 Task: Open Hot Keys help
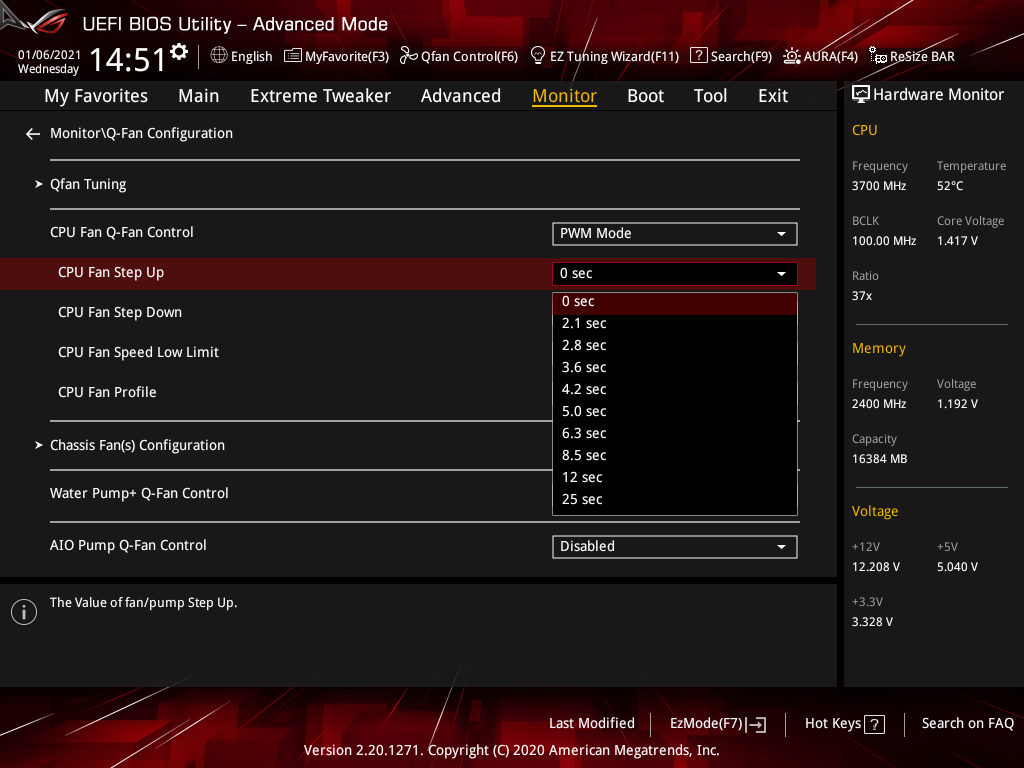coord(844,724)
